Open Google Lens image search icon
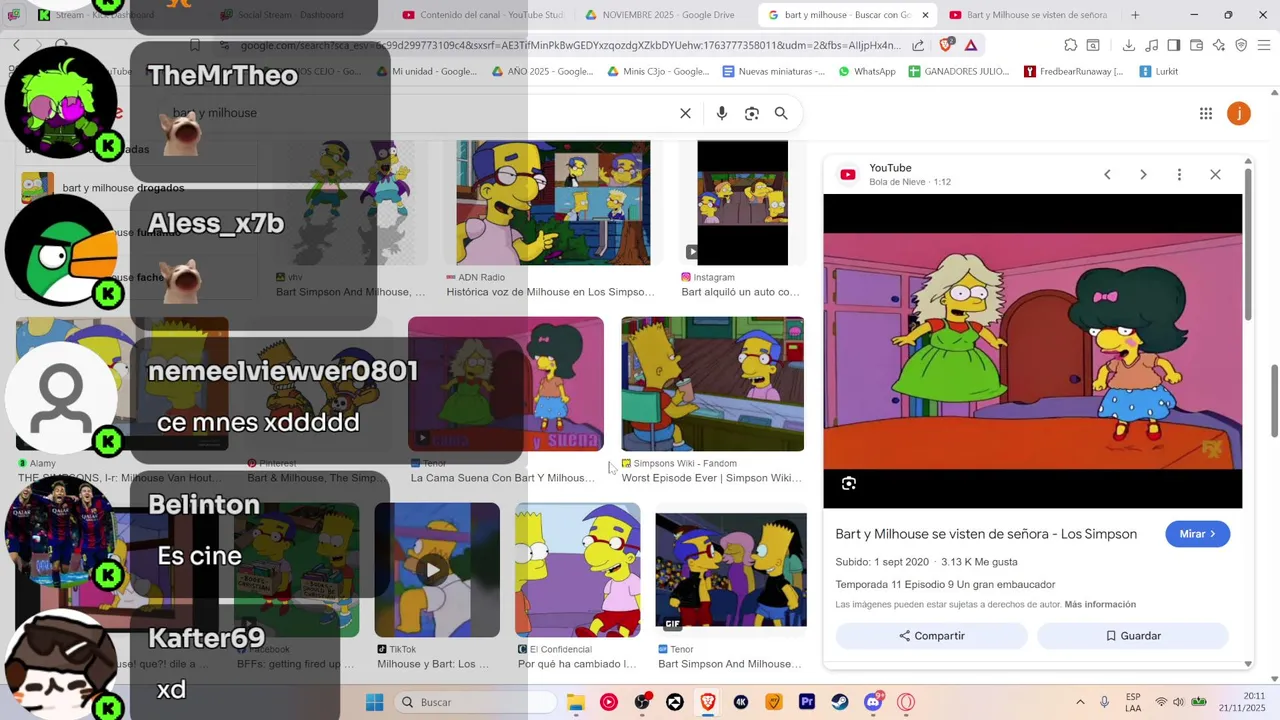 (x=752, y=114)
